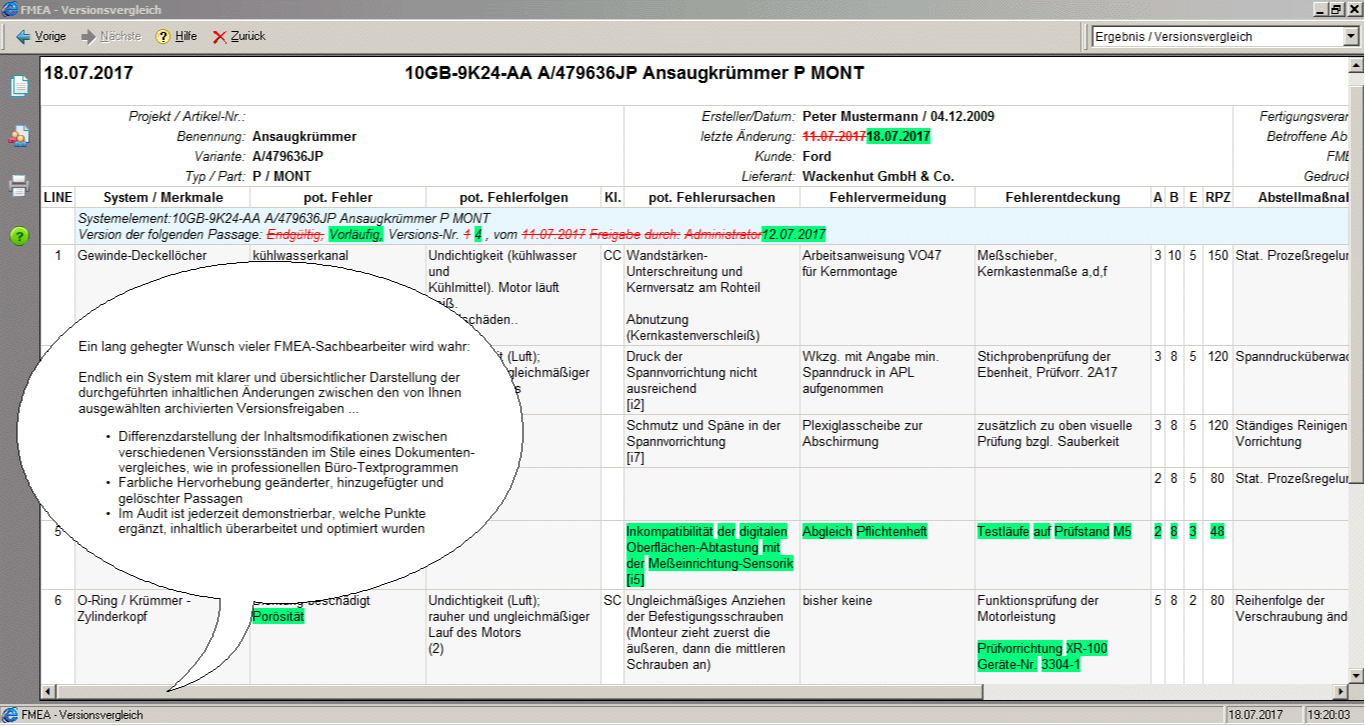Click the FMEA window title icon
The height and width of the screenshot is (726, 1365).
point(9,9)
